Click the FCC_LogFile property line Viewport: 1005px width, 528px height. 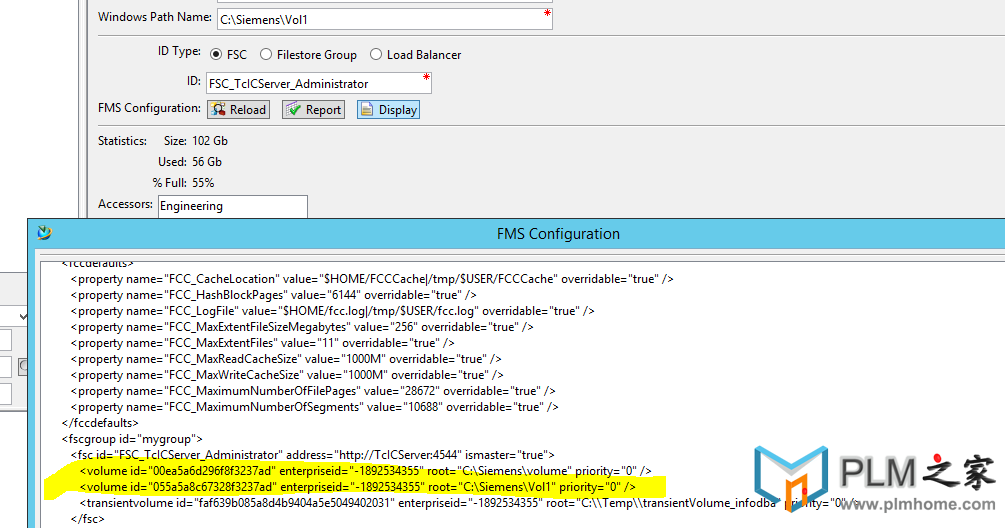(333, 311)
